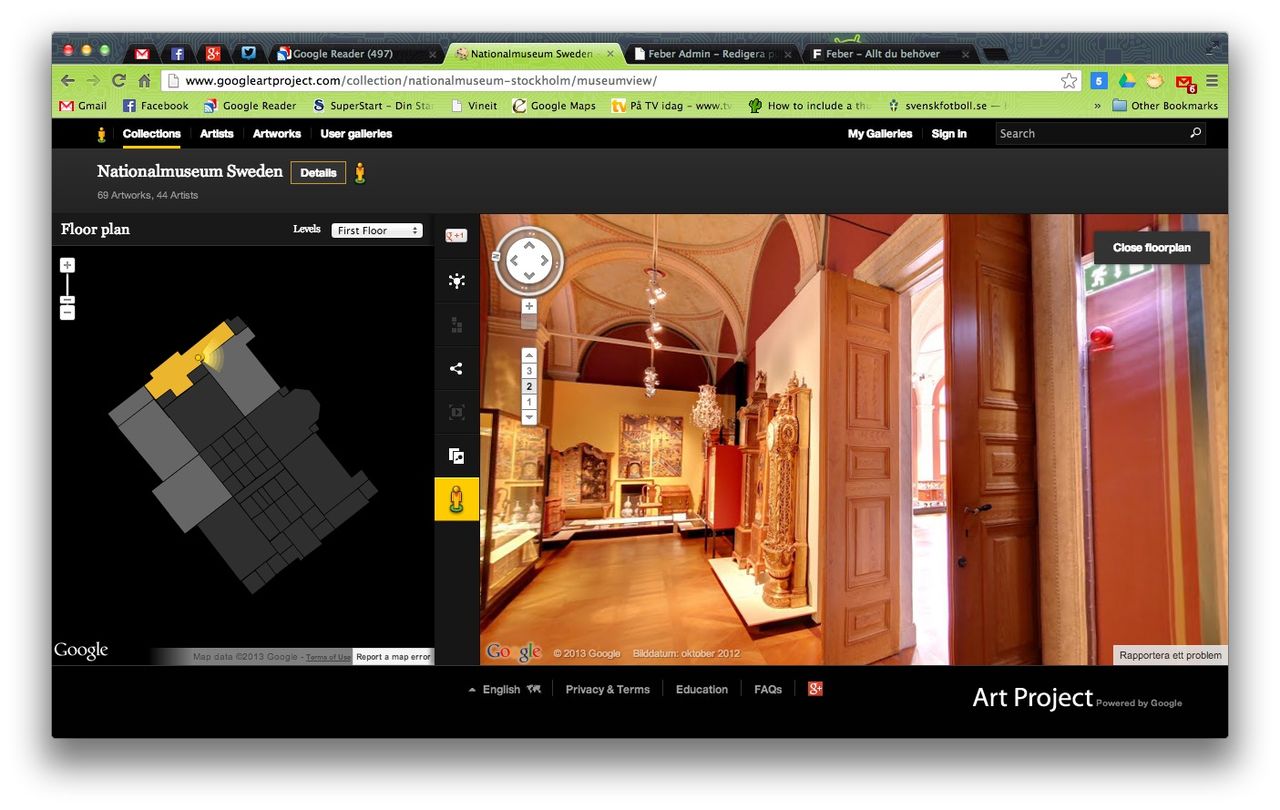Switch to the Google Reader (497) tab

click(x=356, y=54)
